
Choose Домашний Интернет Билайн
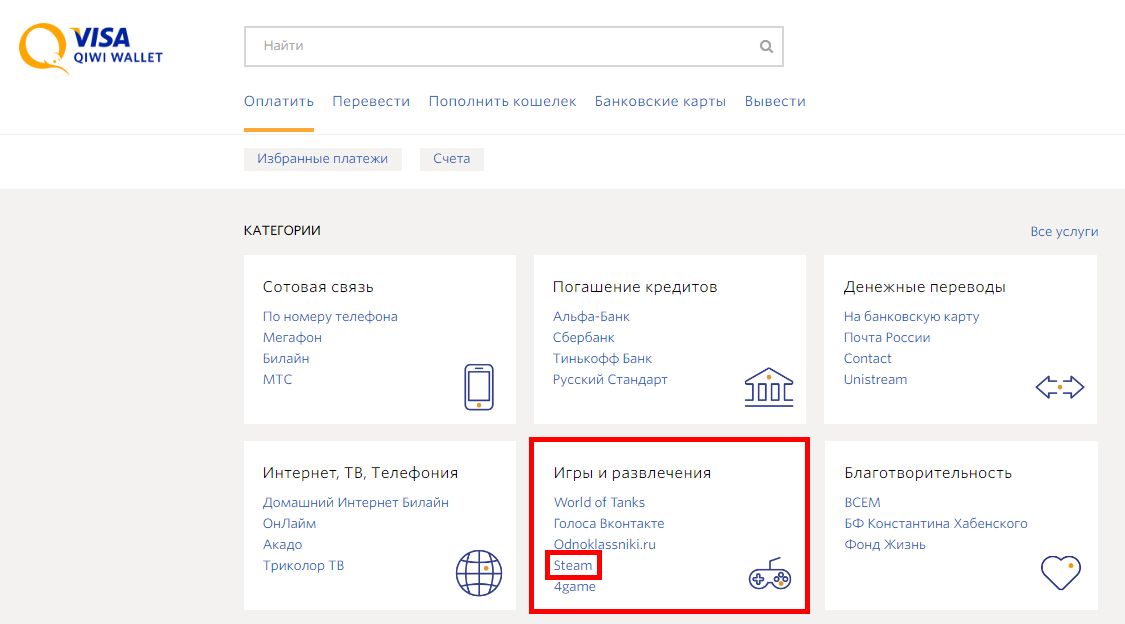(356, 502)
